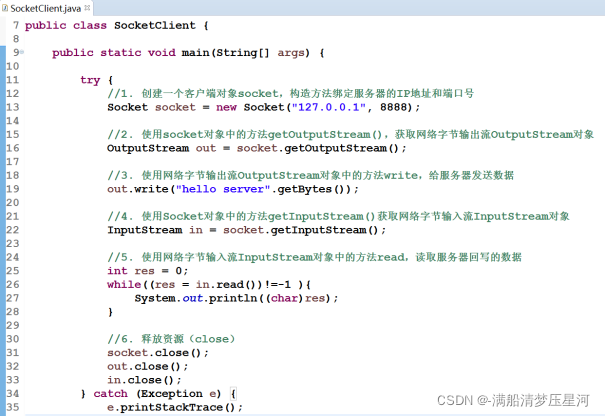Click the comment //6. close
Screen dimensions: 605x416
[171, 339]
